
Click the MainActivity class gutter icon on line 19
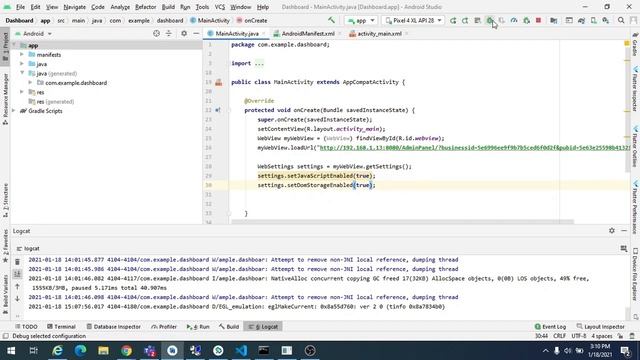point(219,82)
